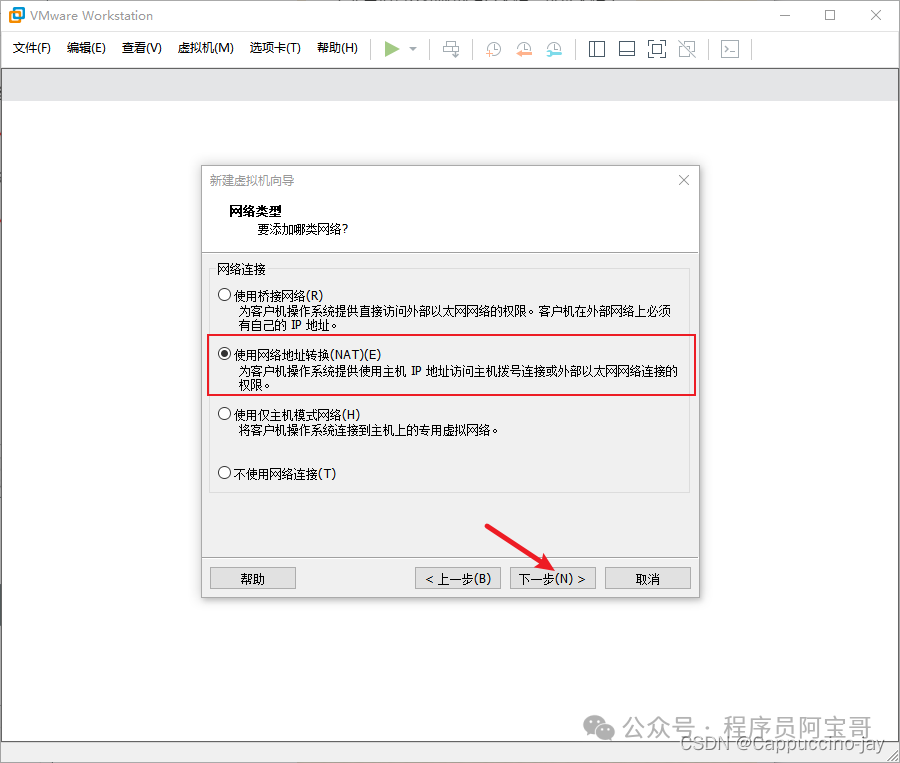This screenshot has width=900, height=763.
Task: Click the revert to snapshot icon
Action: pyautogui.click(x=523, y=49)
